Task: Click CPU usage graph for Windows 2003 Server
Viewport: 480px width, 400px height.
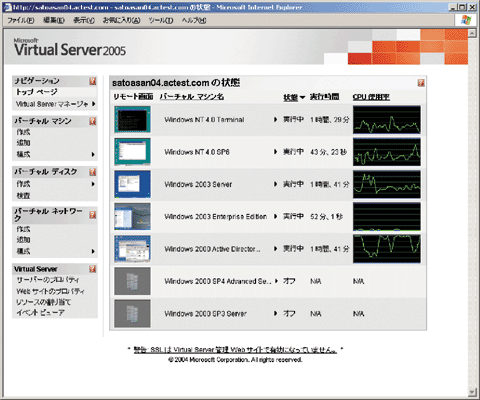Action: [x=387, y=184]
